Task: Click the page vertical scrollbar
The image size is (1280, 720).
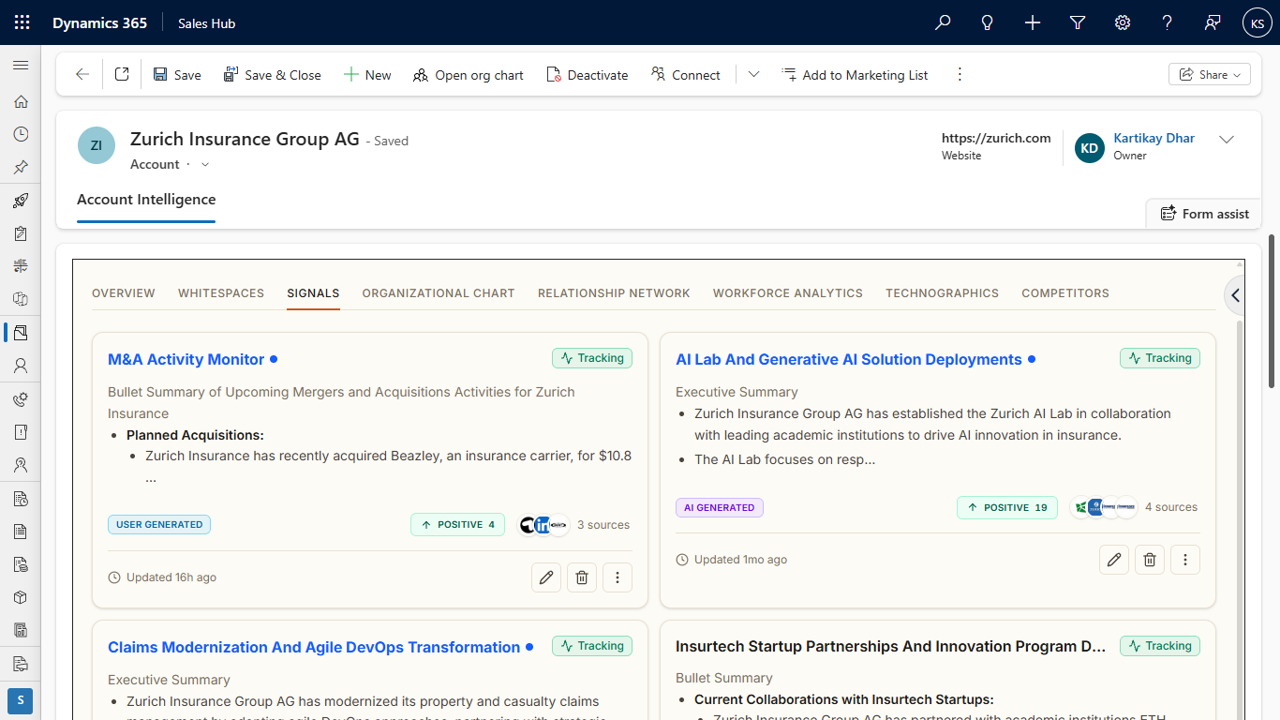Action: pyautogui.click(x=1272, y=310)
